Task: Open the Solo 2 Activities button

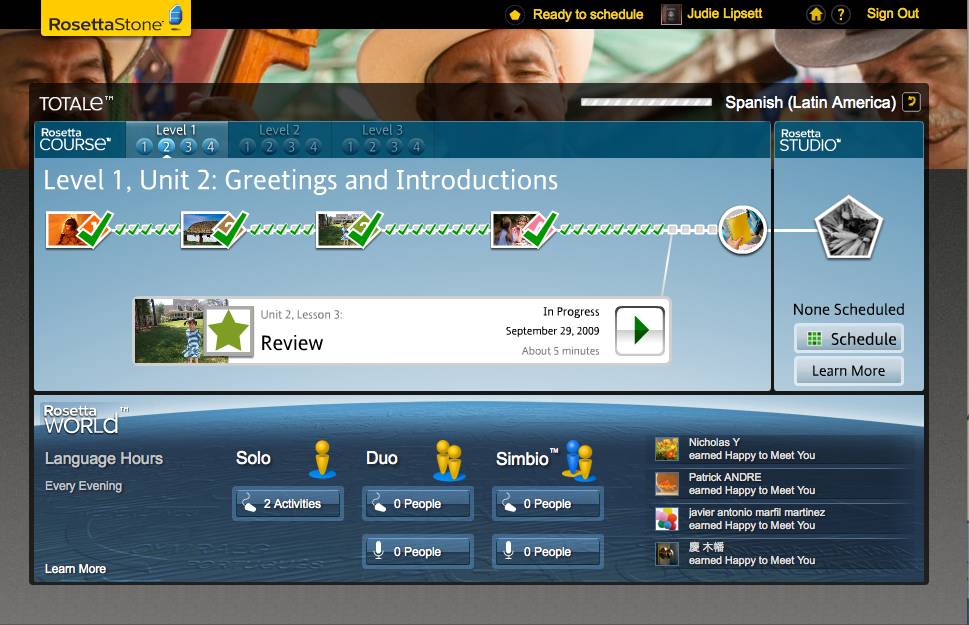Action: (x=287, y=504)
